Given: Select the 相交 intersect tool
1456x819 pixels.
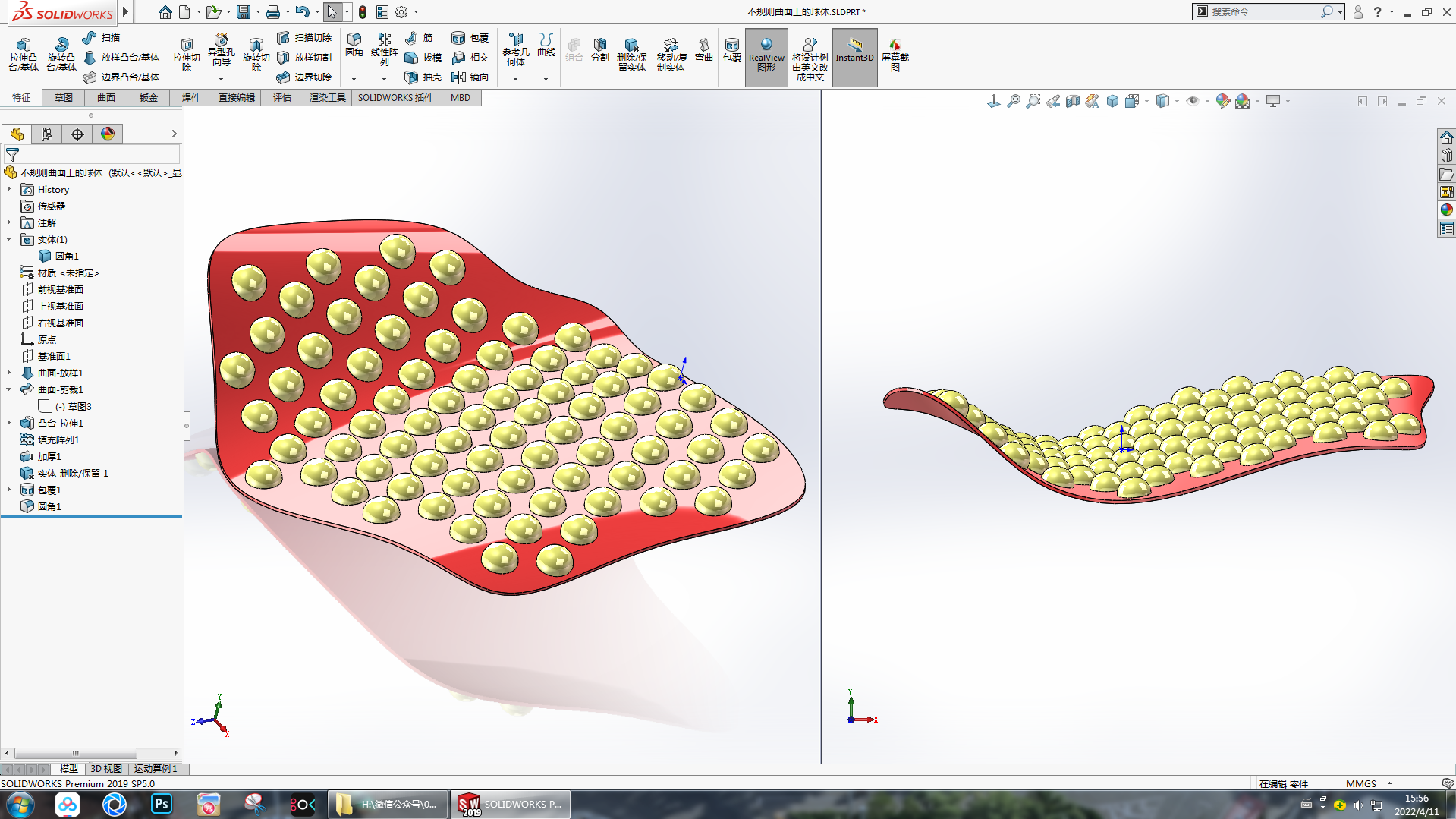Looking at the screenshot, I should coord(470,58).
